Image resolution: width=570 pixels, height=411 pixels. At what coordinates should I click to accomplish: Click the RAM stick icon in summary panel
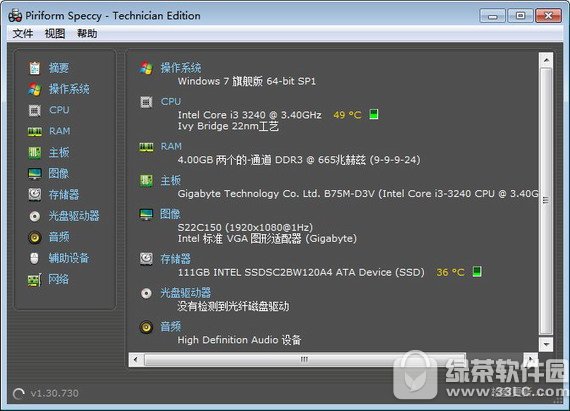coord(146,147)
